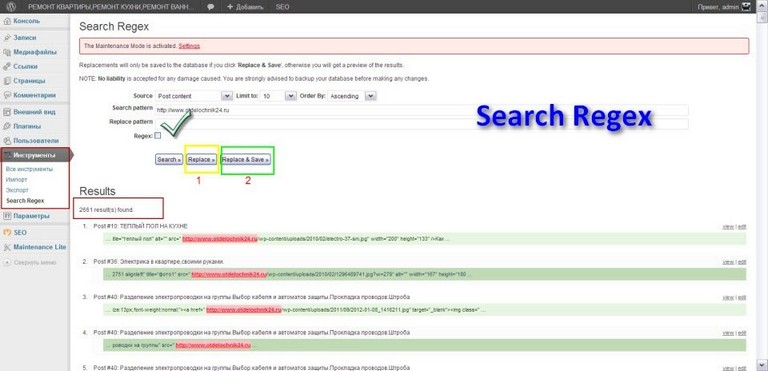Open the Пользователи users icon

(7, 141)
